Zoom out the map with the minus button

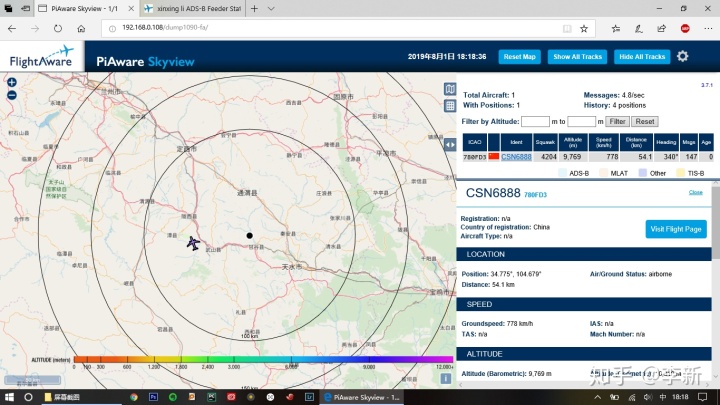[x=12, y=95]
